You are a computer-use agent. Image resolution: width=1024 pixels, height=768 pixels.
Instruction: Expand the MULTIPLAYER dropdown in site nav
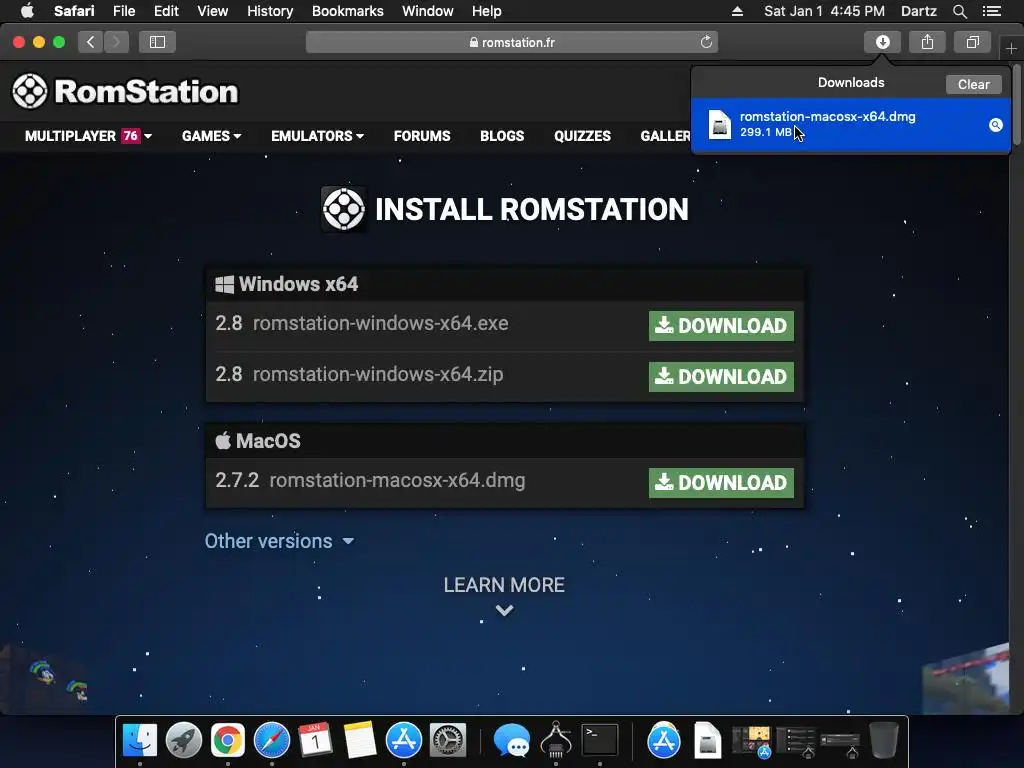pos(88,136)
